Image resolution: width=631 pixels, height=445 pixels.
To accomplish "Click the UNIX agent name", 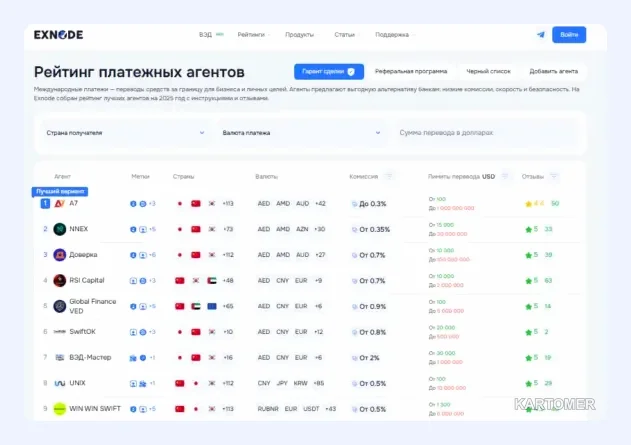I will click(77, 383).
